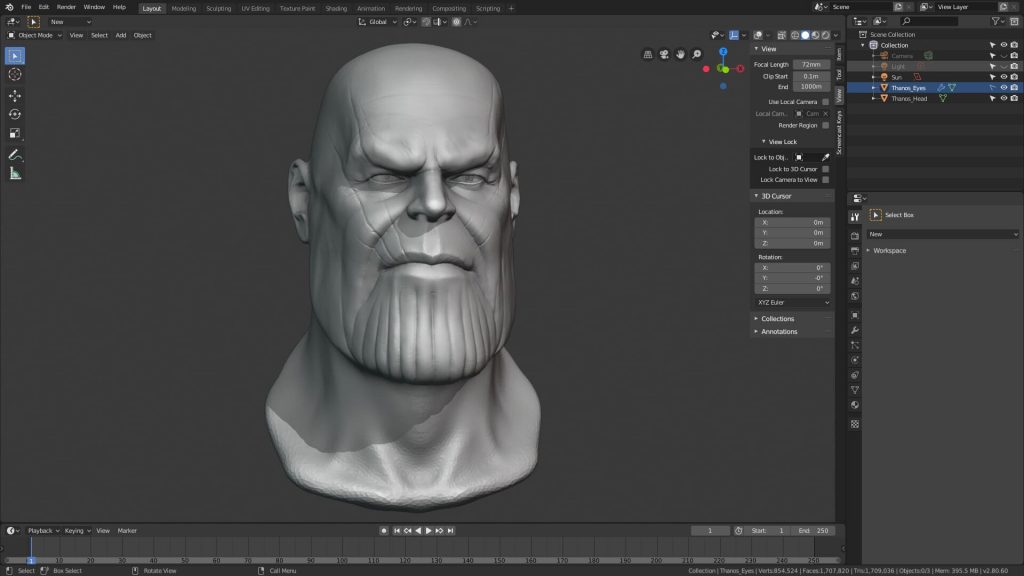
Task: Hide Thanos_Head with its eye icon
Action: [1004, 99]
